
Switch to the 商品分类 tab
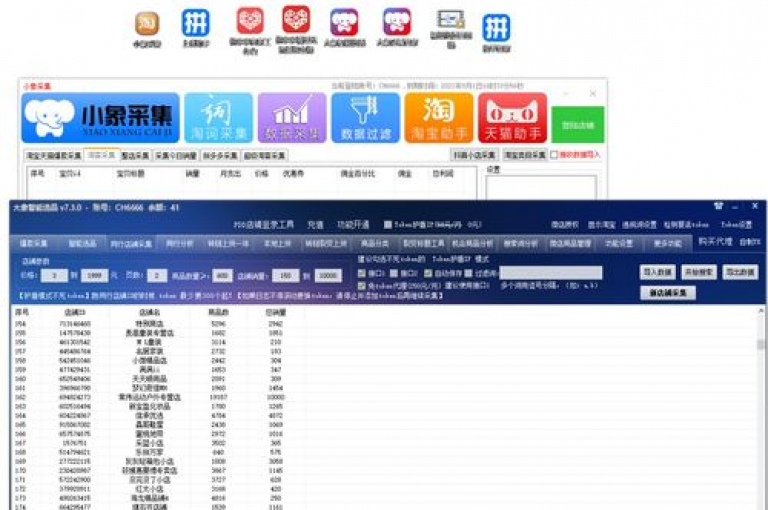[x=375, y=243]
